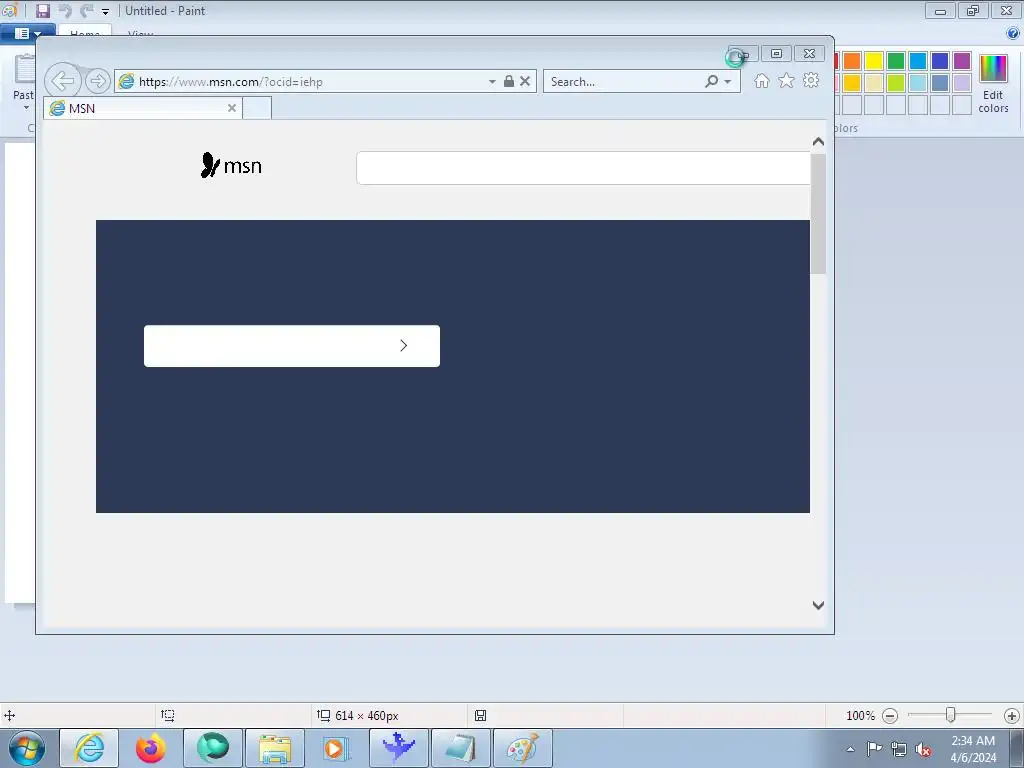The width and height of the screenshot is (1024, 768).
Task: Select the yellow color swatch
Action: coord(874,61)
